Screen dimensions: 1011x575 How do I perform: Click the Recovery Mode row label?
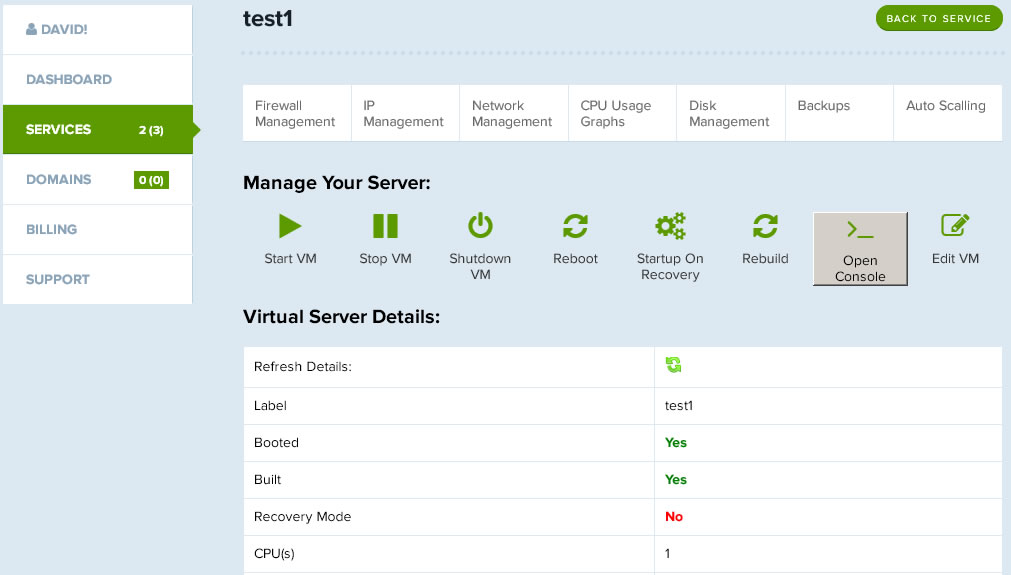tap(302, 516)
